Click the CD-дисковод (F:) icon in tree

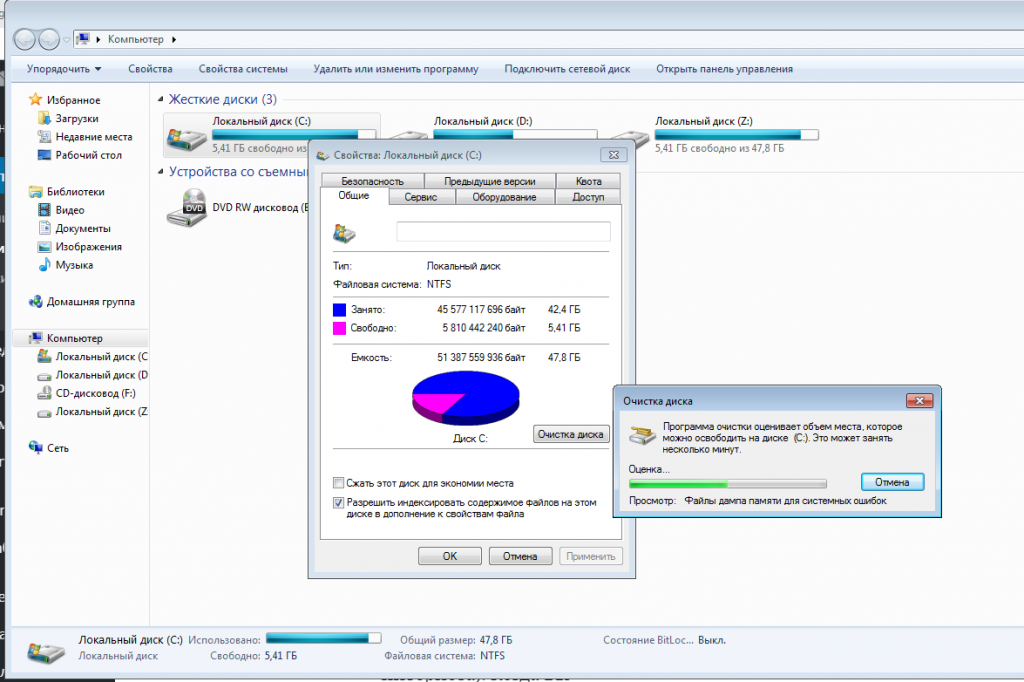[x=44, y=393]
